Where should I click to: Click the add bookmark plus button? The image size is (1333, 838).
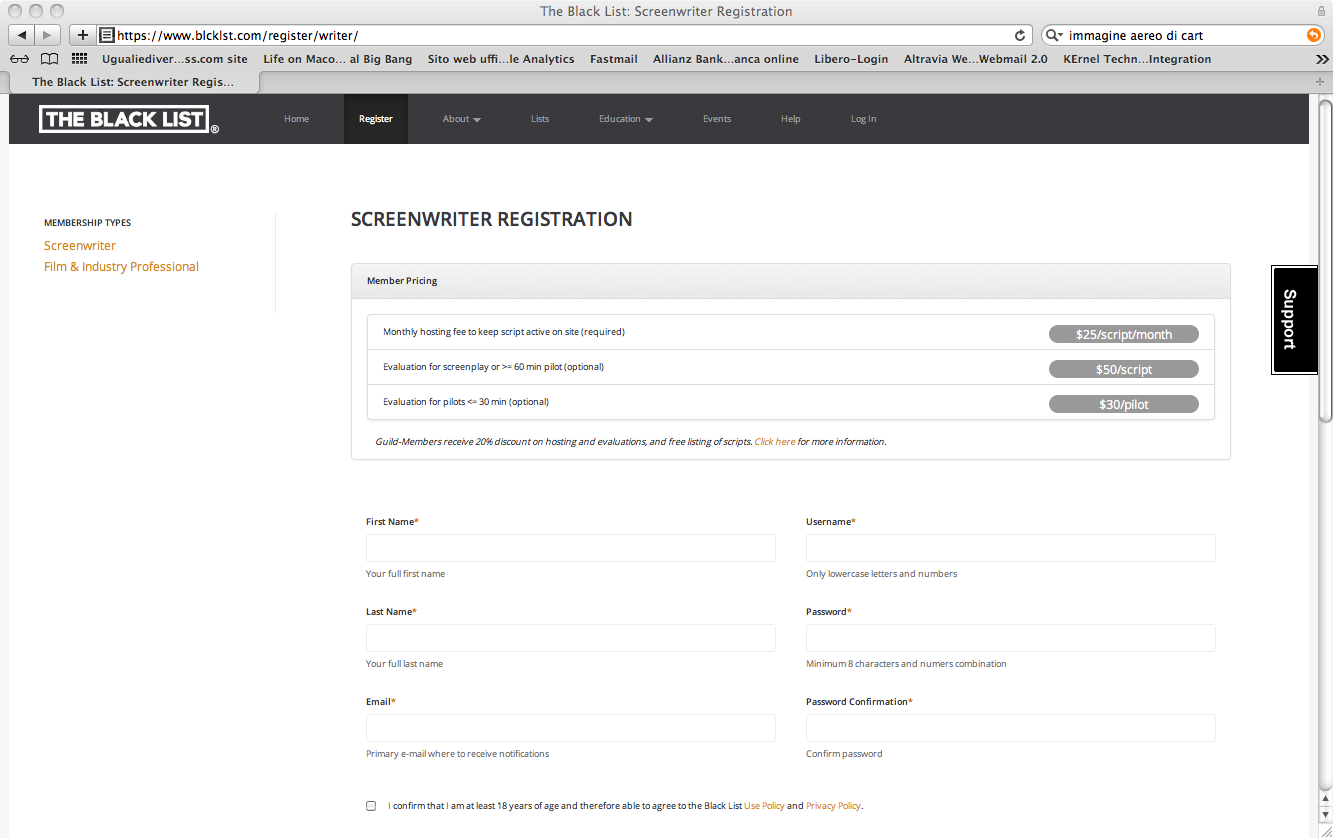click(83, 35)
